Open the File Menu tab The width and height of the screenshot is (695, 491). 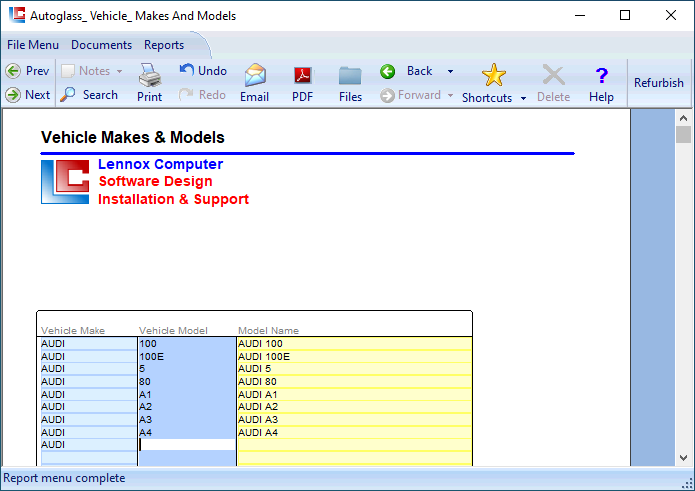pos(33,45)
